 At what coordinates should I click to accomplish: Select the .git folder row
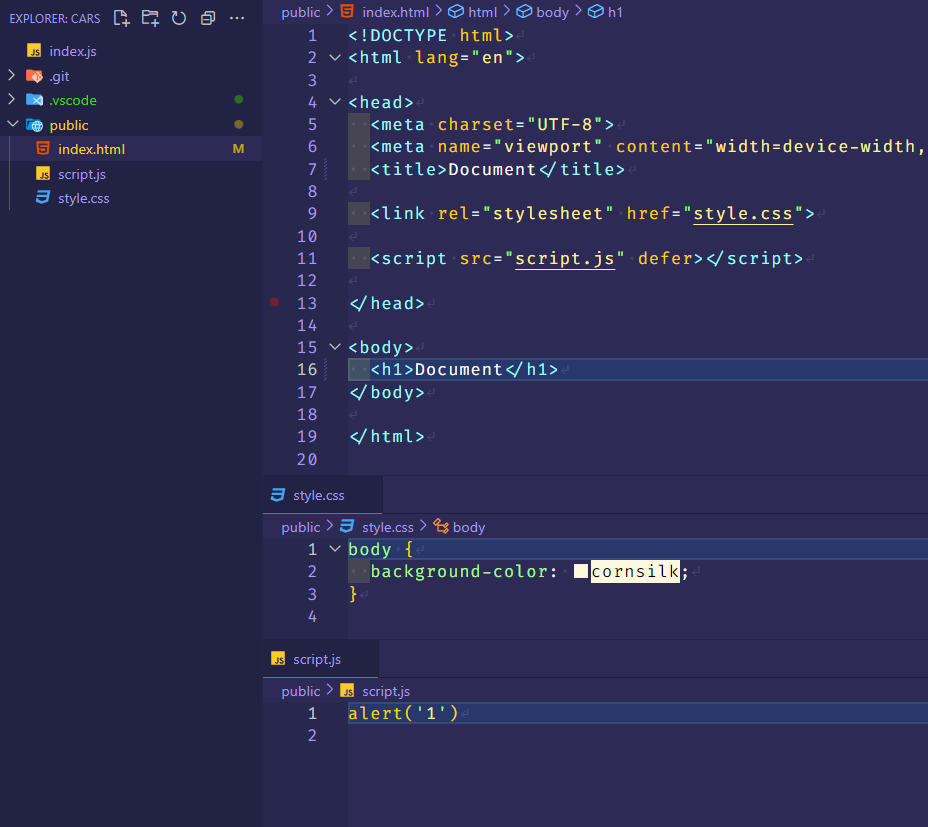click(131, 76)
